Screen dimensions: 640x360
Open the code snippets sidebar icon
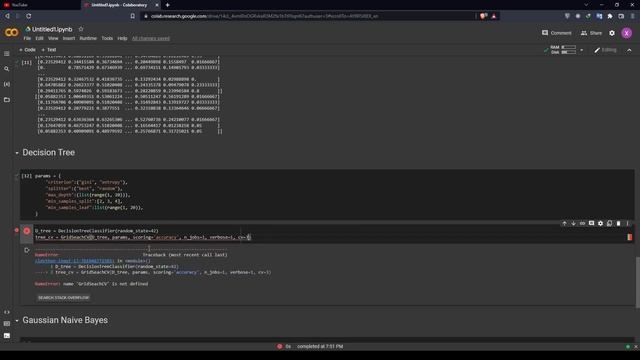coord(7,312)
